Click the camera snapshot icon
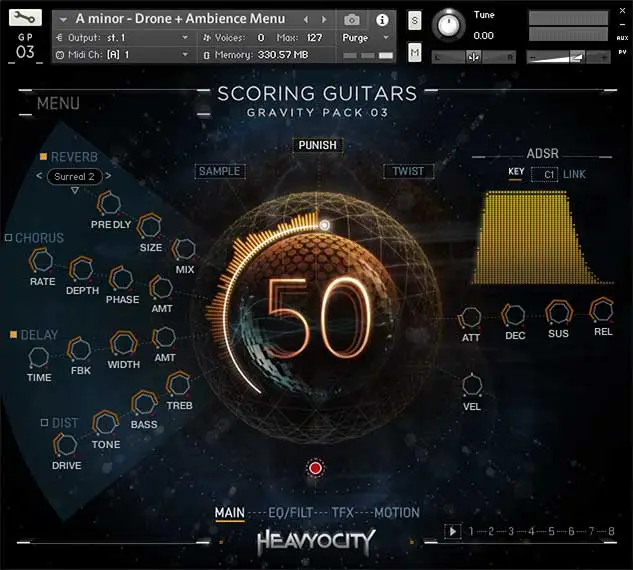Image resolution: width=633 pixels, height=570 pixels. tap(352, 19)
